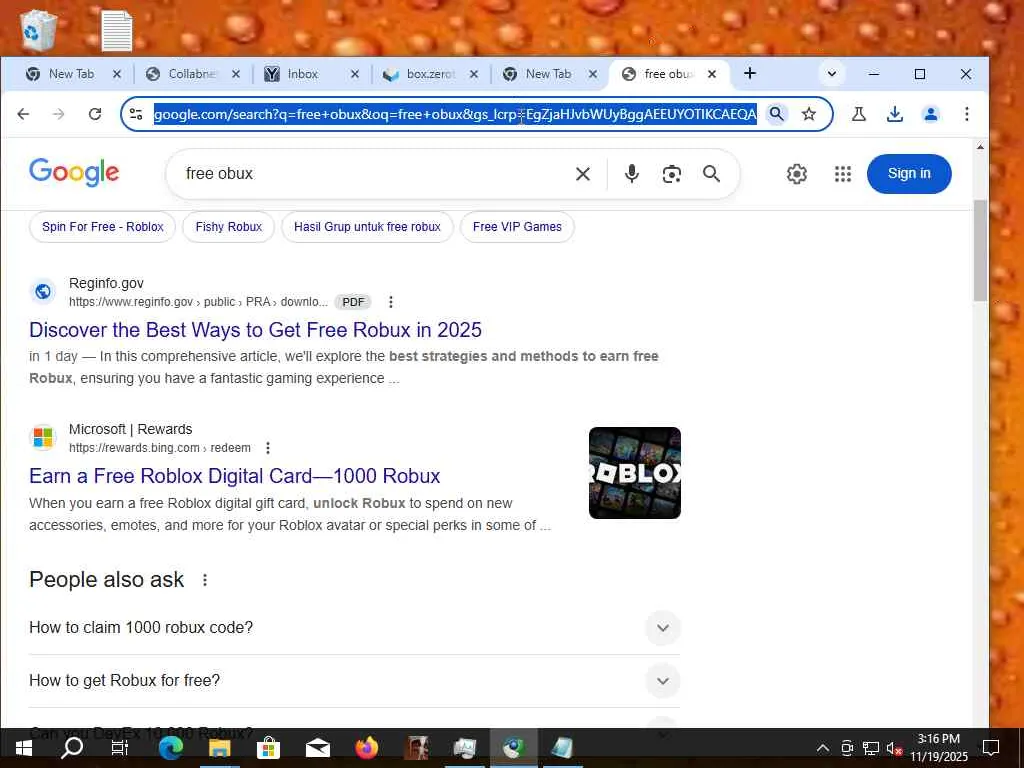Select the Spin For Free - Roblox chip
Viewport: 1024px width, 768px height.
(103, 227)
